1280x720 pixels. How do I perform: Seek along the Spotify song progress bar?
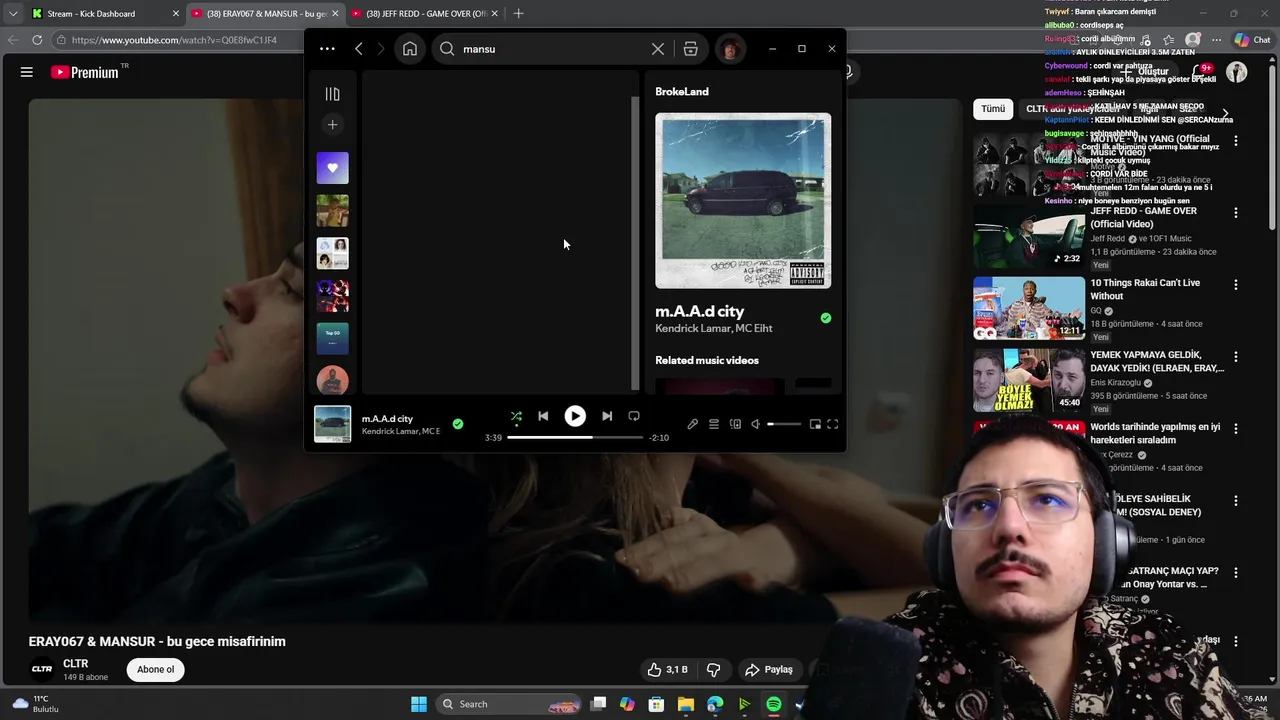575,437
